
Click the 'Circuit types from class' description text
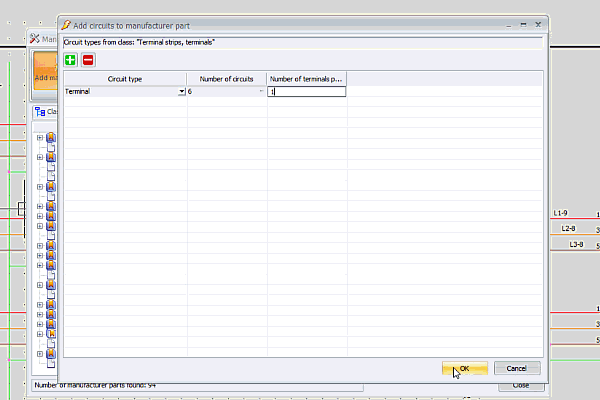pos(139,42)
